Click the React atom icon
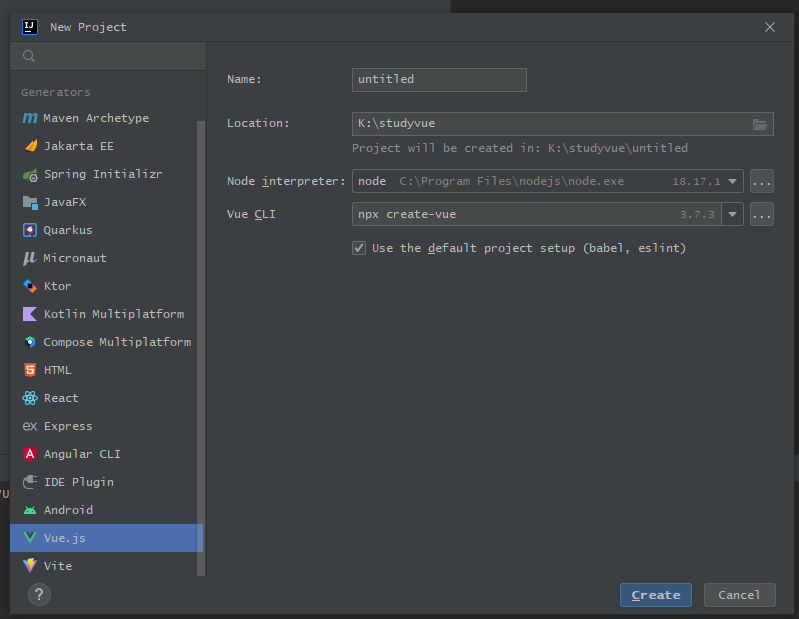The image size is (799, 619). (30, 398)
